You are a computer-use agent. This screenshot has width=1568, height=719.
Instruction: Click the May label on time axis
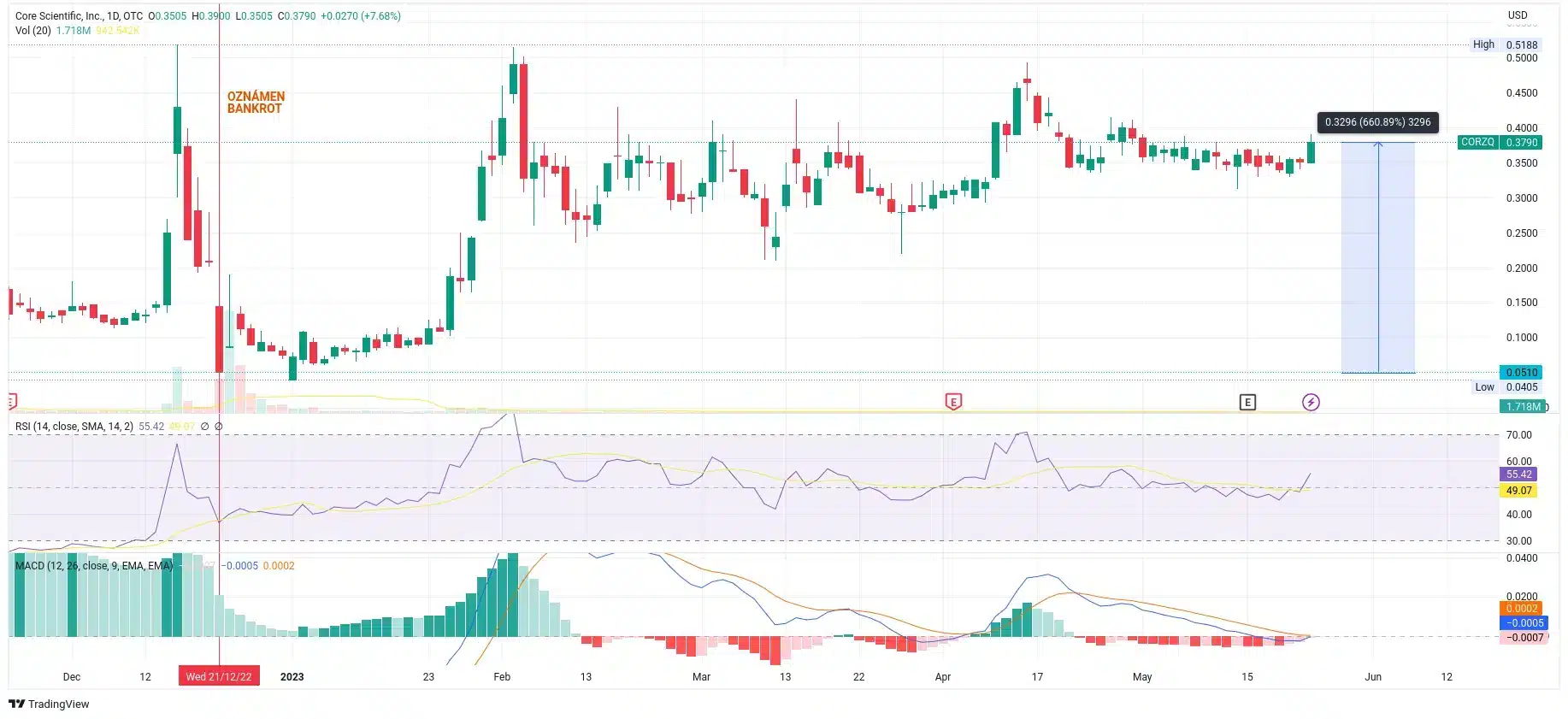click(x=1142, y=676)
